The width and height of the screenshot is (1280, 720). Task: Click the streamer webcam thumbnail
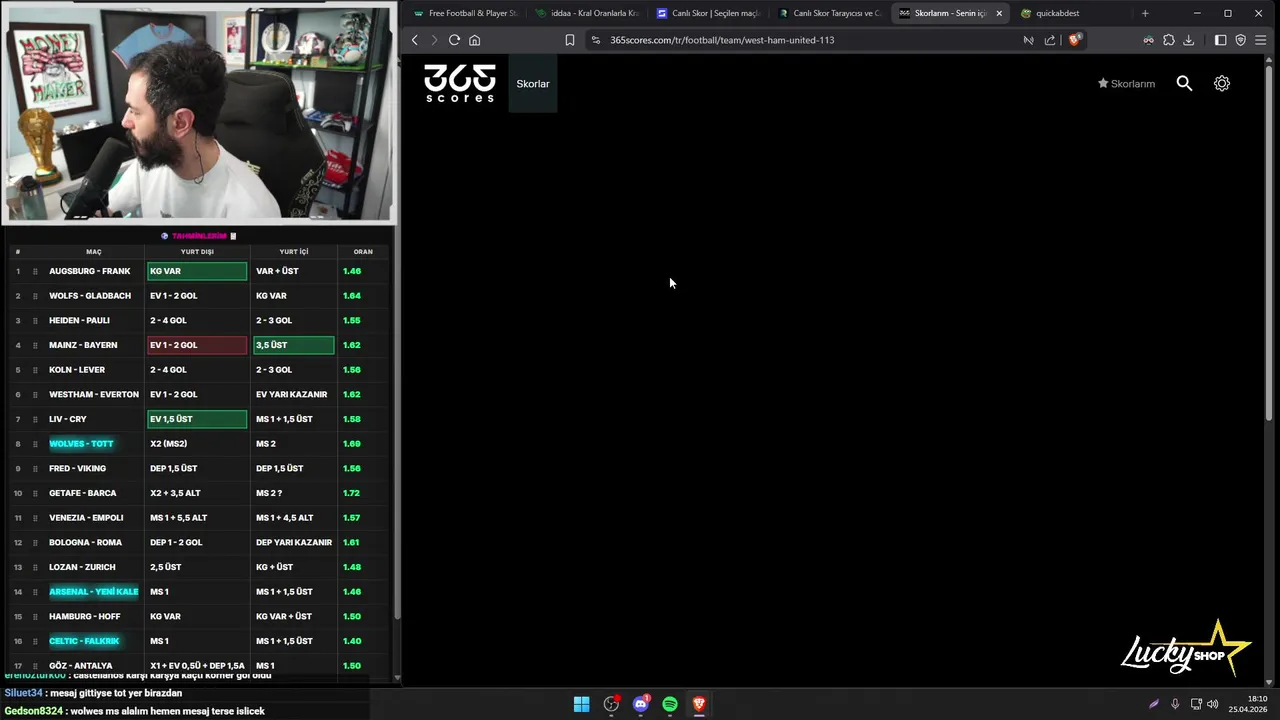pos(199,112)
